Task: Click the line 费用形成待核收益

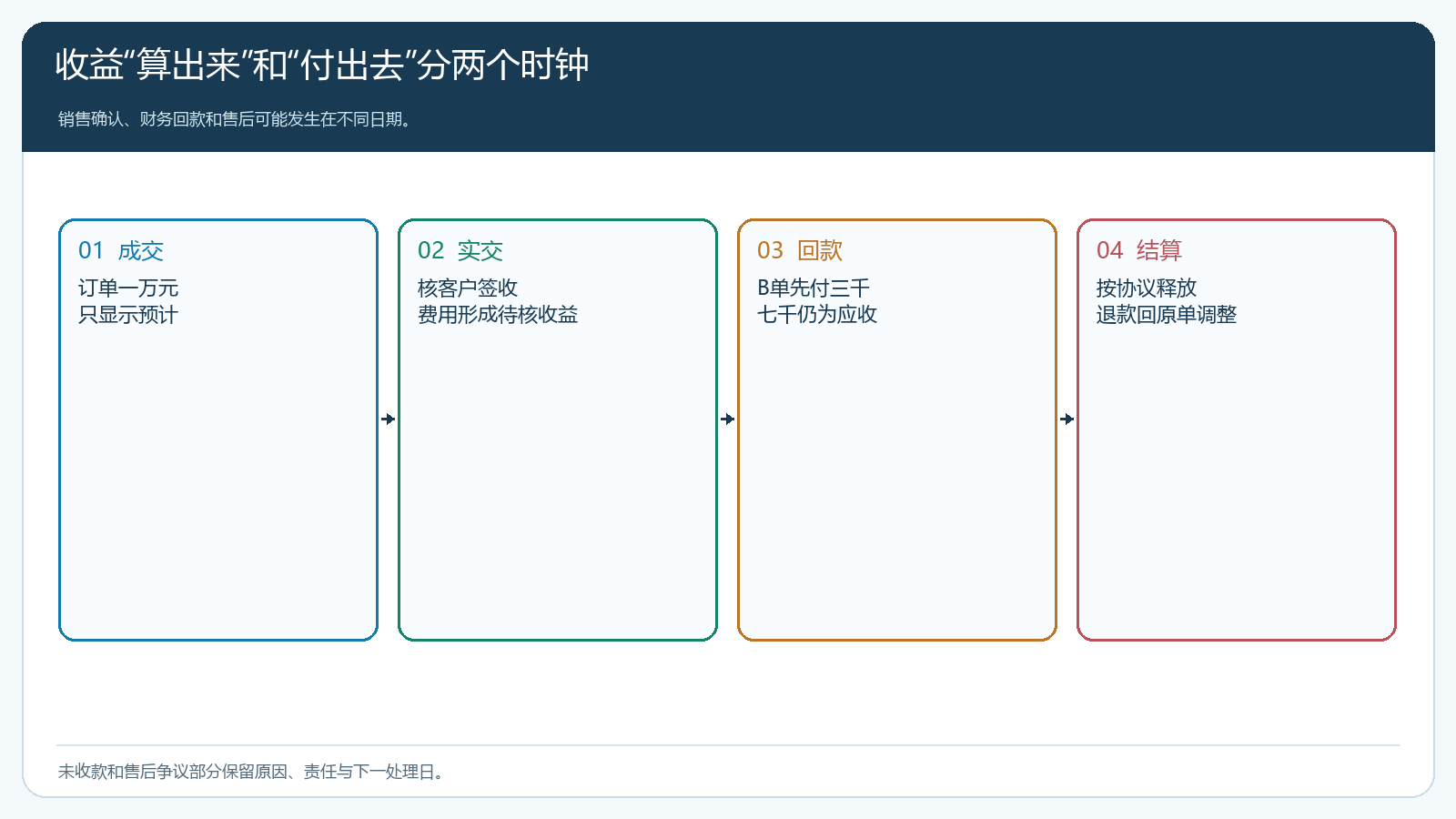Action: point(498,315)
